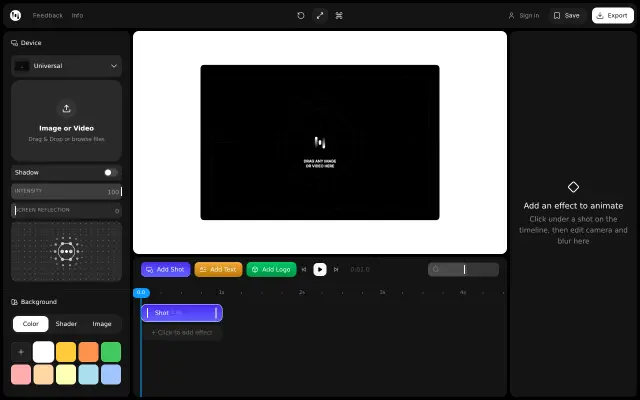Viewport: 640px width, 400px height.
Task: Adjust the Screen Reflection slider
Action: click(x=67, y=210)
